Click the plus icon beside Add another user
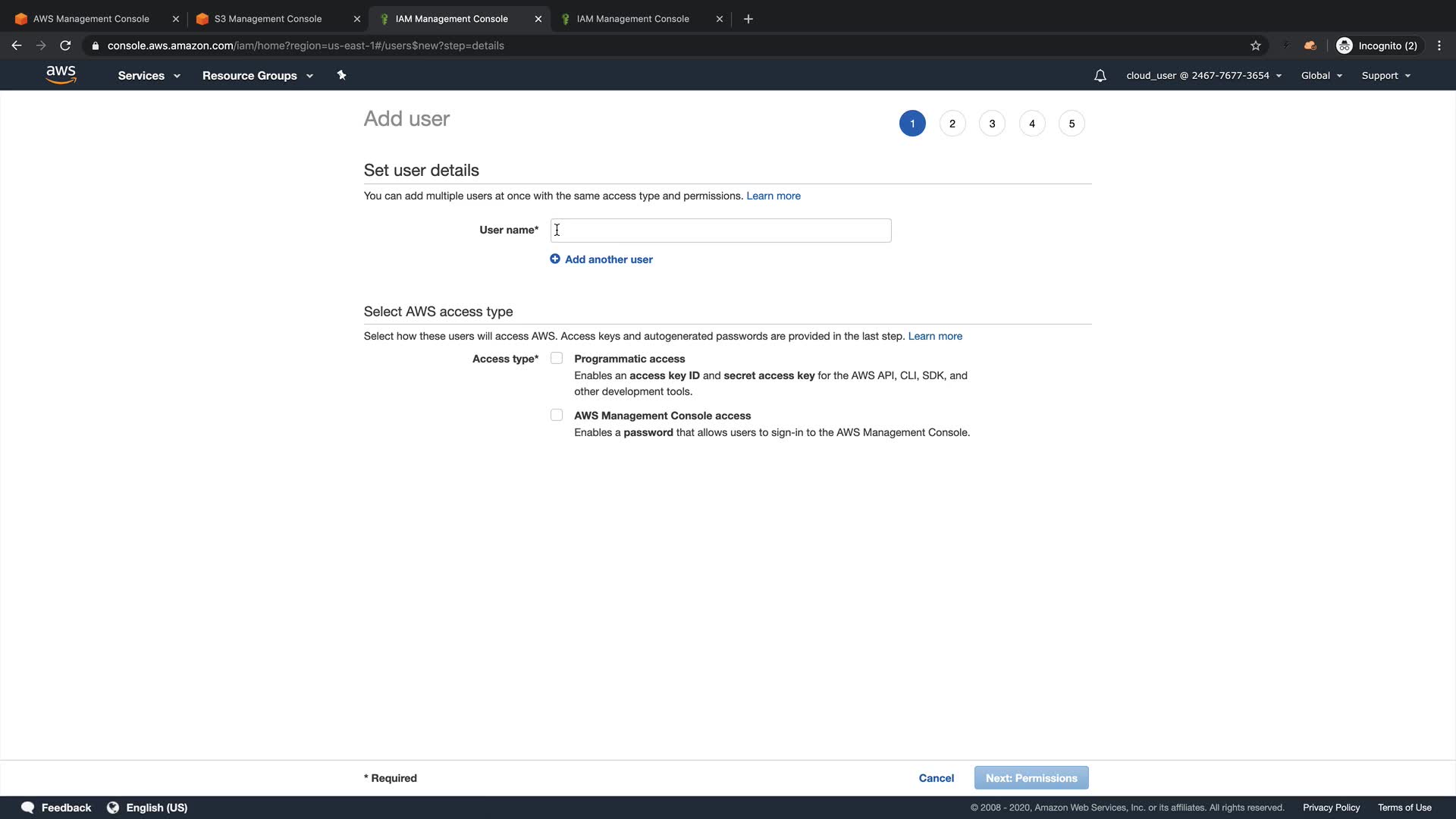This screenshot has height=819, width=1456. pos(555,259)
